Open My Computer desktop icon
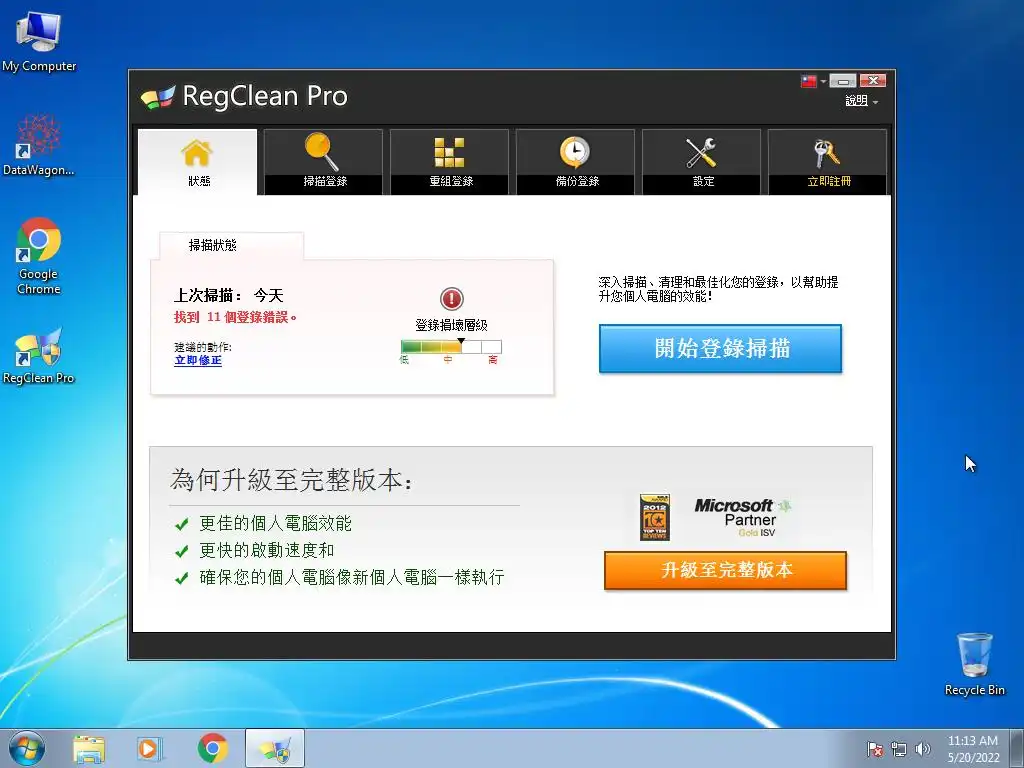The image size is (1024, 768). pyautogui.click(x=39, y=41)
